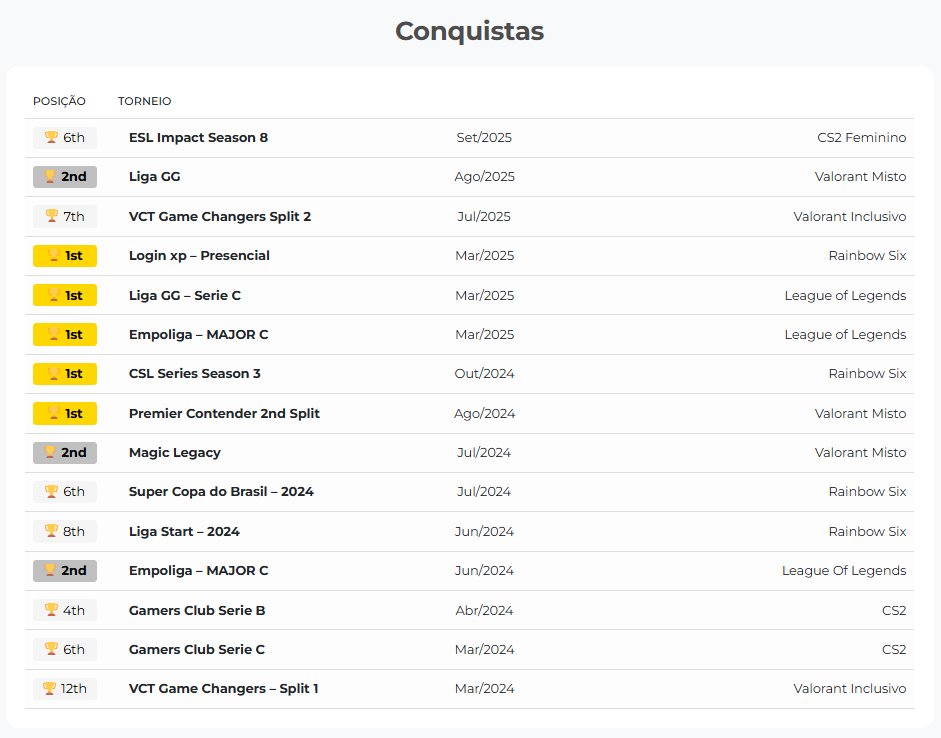Click 8th position label
941x738 pixels.
click(x=74, y=531)
